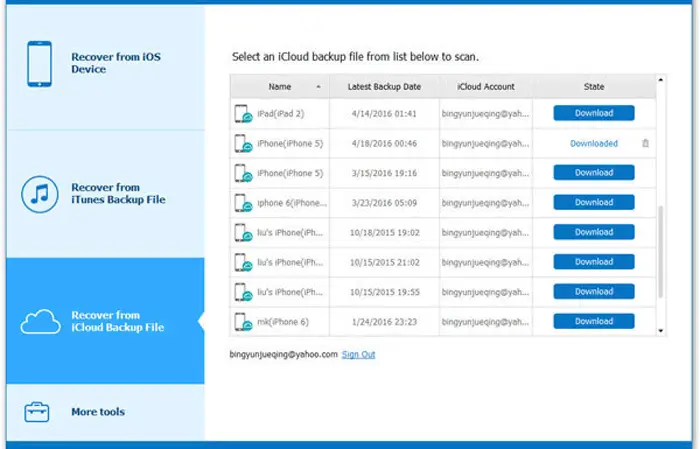Click device icon for mk(iPhone 6) backup

(x=243, y=322)
